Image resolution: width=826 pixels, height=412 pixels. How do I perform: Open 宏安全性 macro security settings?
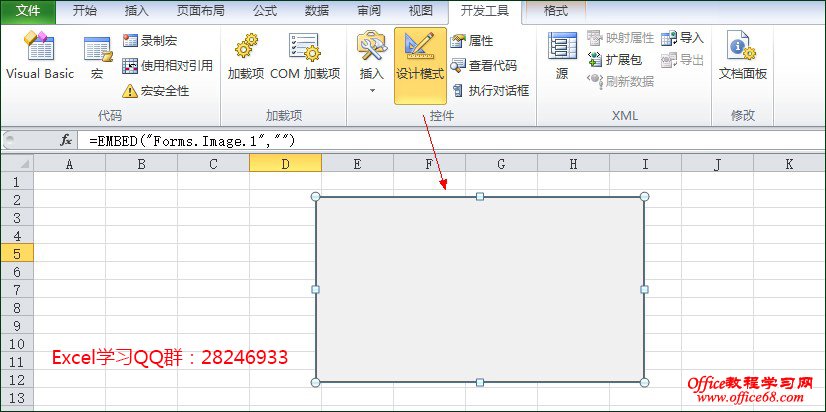coord(155,91)
